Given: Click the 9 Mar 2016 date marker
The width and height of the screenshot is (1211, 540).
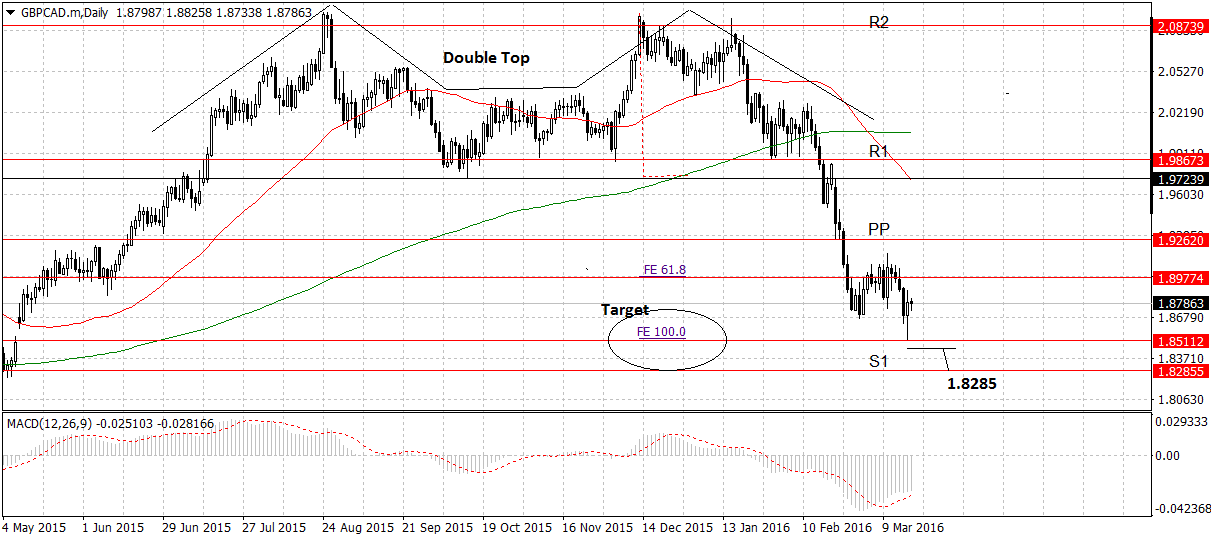Looking at the screenshot, I should (911, 526).
